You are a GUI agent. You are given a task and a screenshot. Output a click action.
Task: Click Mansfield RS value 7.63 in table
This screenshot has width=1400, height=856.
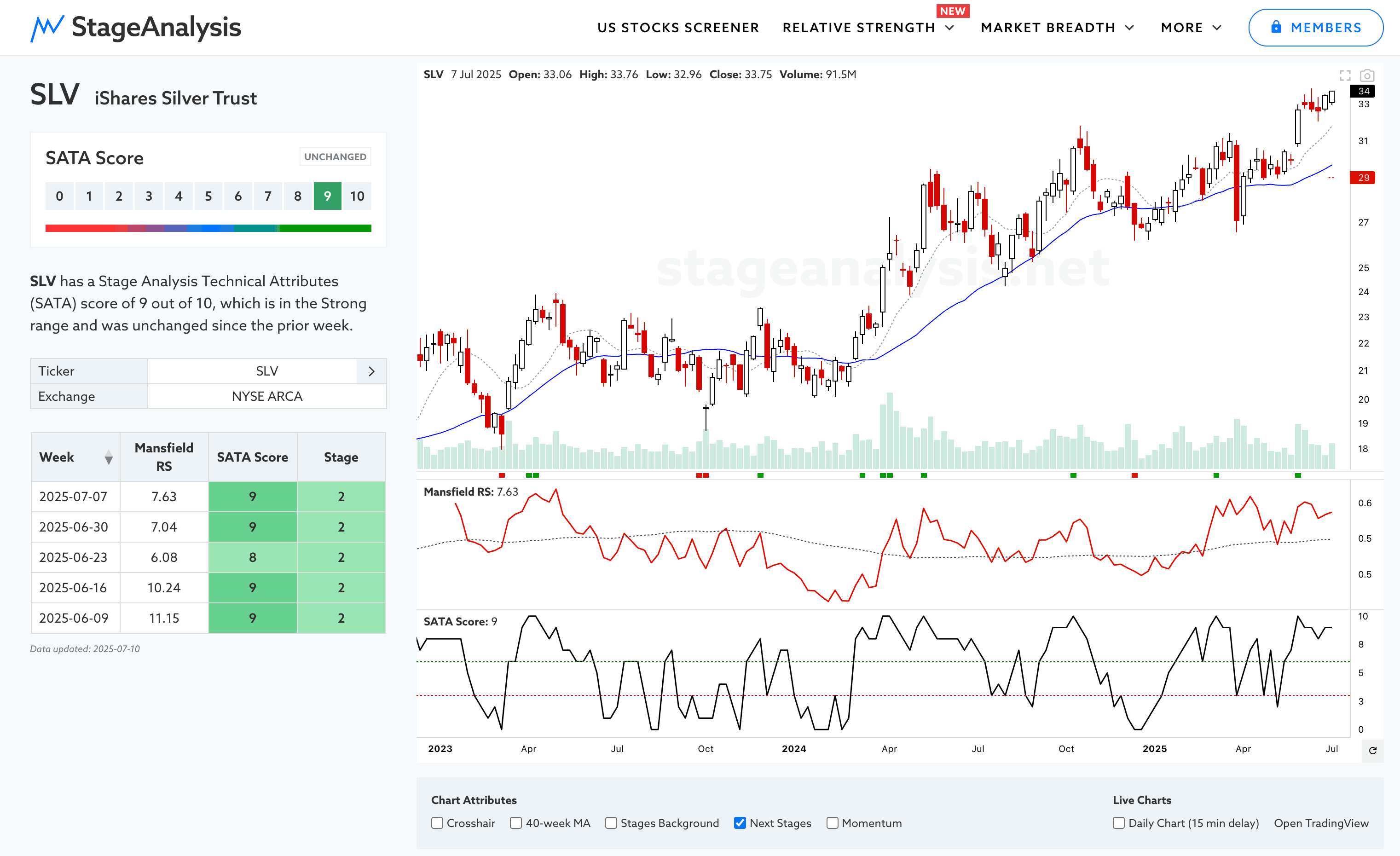[x=164, y=497]
